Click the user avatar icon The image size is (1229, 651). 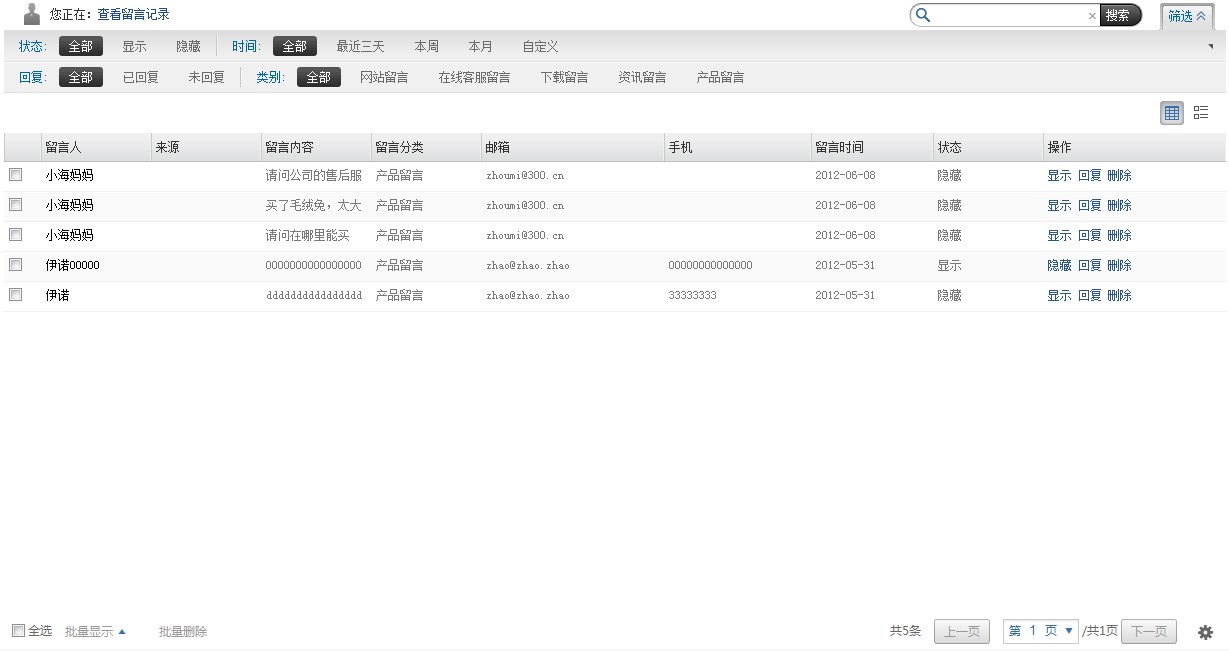coord(32,14)
